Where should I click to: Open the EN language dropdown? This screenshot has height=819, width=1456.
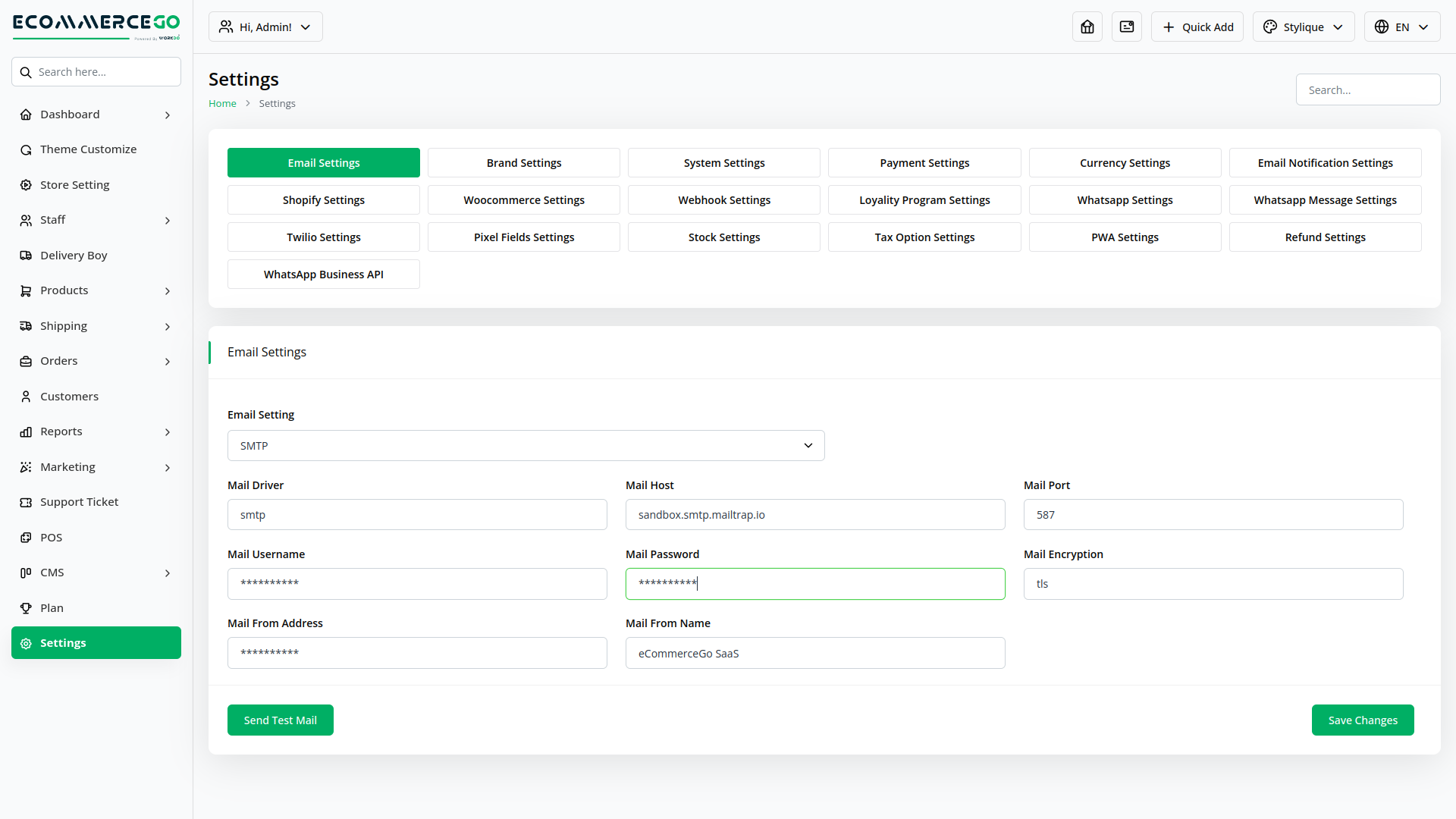[x=1401, y=27]
